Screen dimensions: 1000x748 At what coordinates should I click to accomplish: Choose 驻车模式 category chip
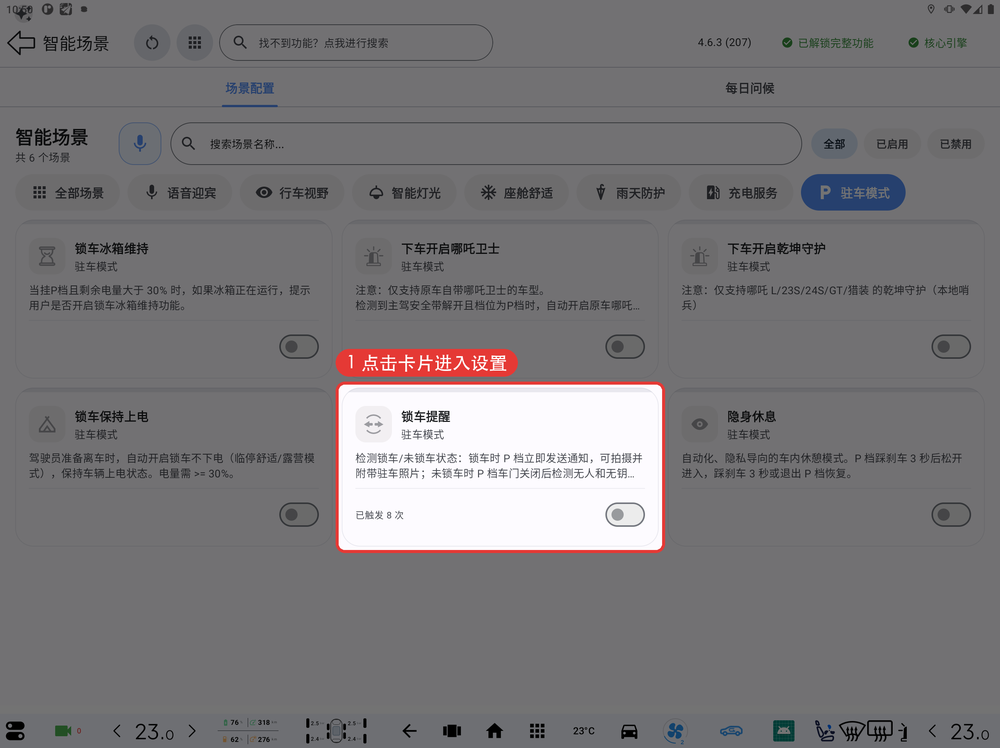point(853,193)
